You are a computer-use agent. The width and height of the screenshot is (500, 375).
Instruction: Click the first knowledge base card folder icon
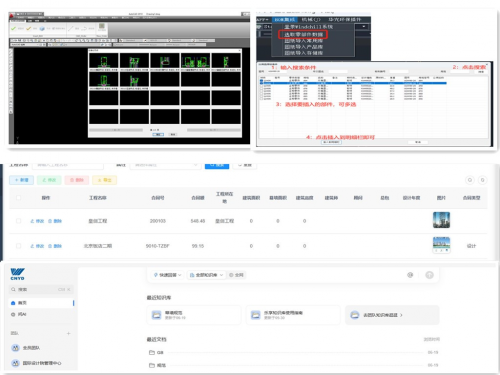point(156,315)
